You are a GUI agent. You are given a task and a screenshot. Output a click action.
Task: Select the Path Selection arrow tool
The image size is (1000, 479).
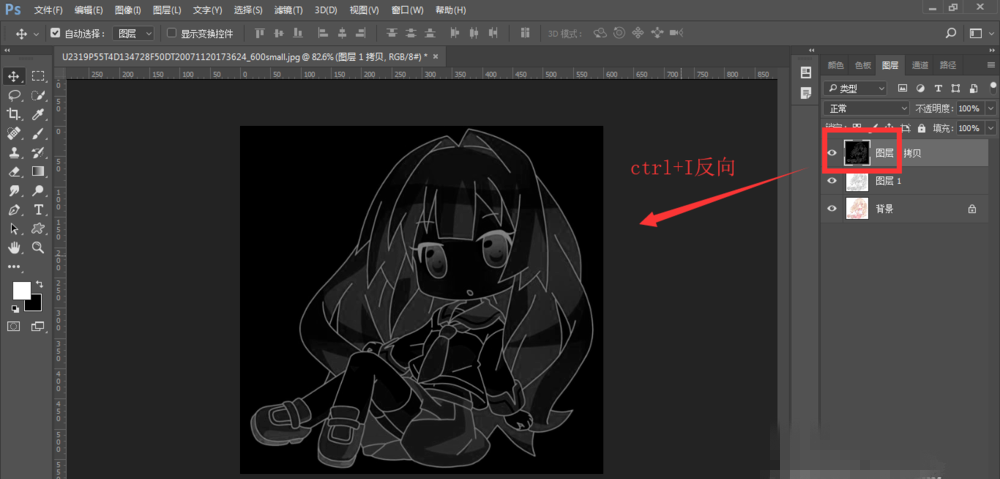click(x=13, y=228)
